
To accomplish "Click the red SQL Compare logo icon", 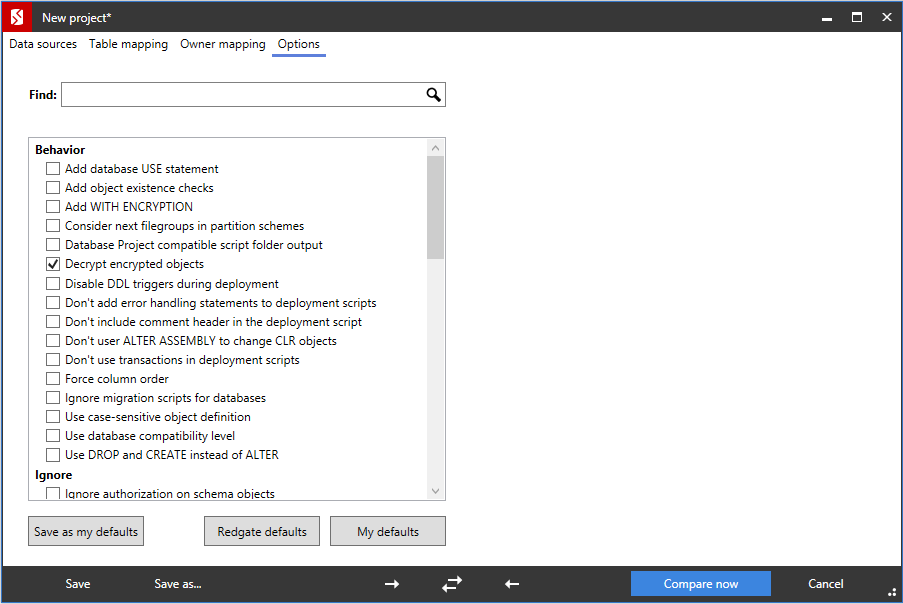I will 16,17.
